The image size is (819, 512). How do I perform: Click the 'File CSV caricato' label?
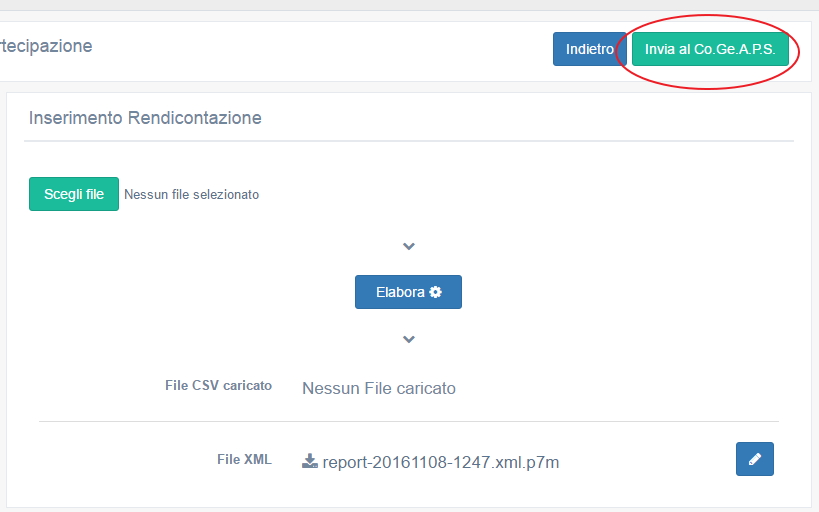click(x=218, y=386)
